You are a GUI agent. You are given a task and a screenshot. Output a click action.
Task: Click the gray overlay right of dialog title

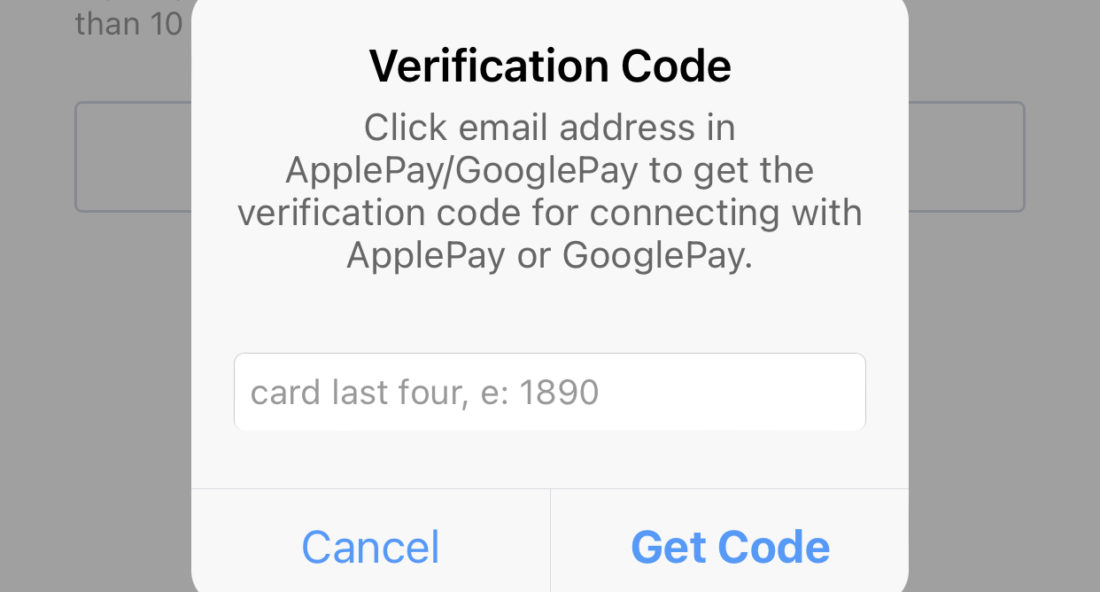1003,51
